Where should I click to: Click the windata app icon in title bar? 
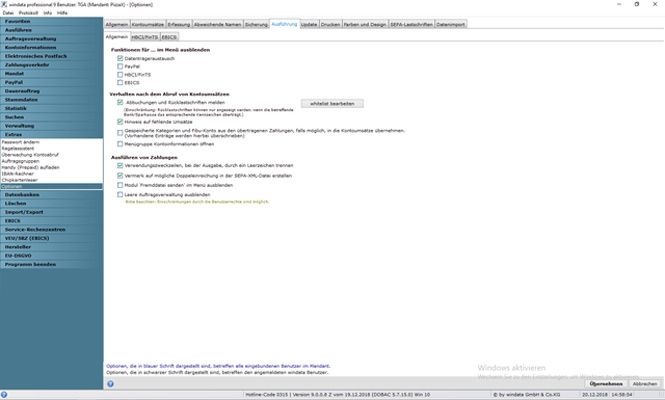(x=4, y=4)
